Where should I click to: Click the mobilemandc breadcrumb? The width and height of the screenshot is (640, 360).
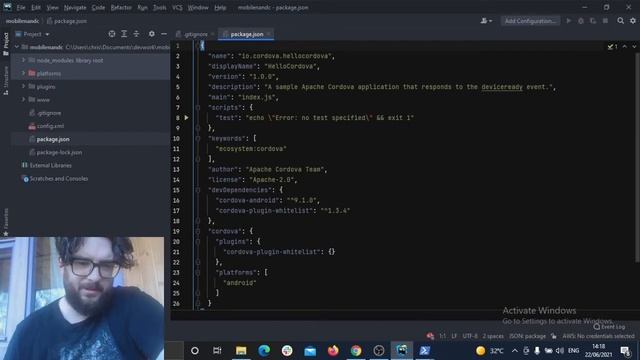click(x=22, y=21)
